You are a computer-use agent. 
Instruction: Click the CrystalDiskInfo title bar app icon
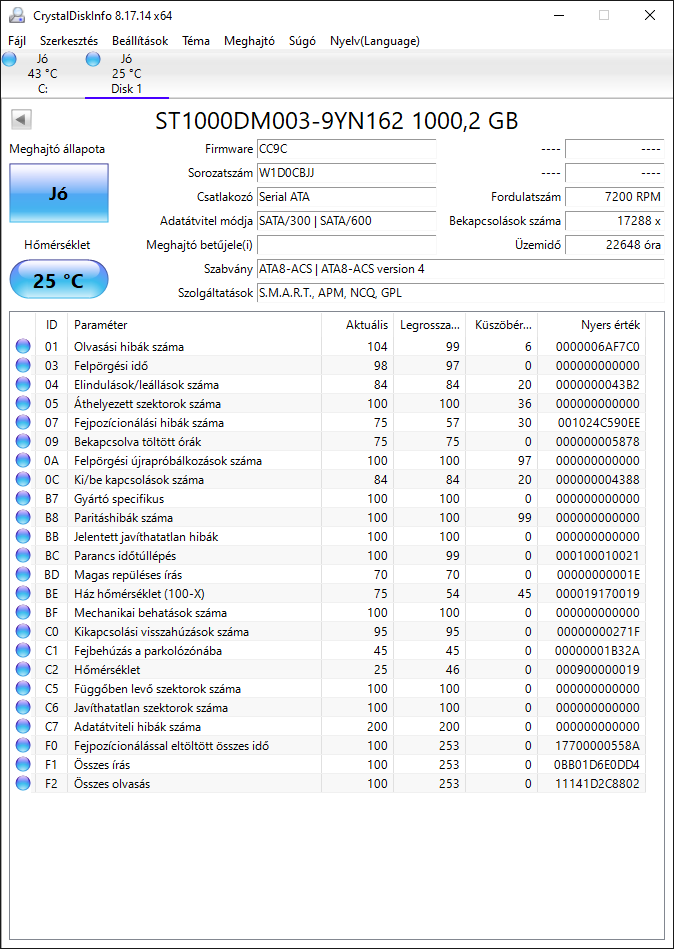[18, 15]
